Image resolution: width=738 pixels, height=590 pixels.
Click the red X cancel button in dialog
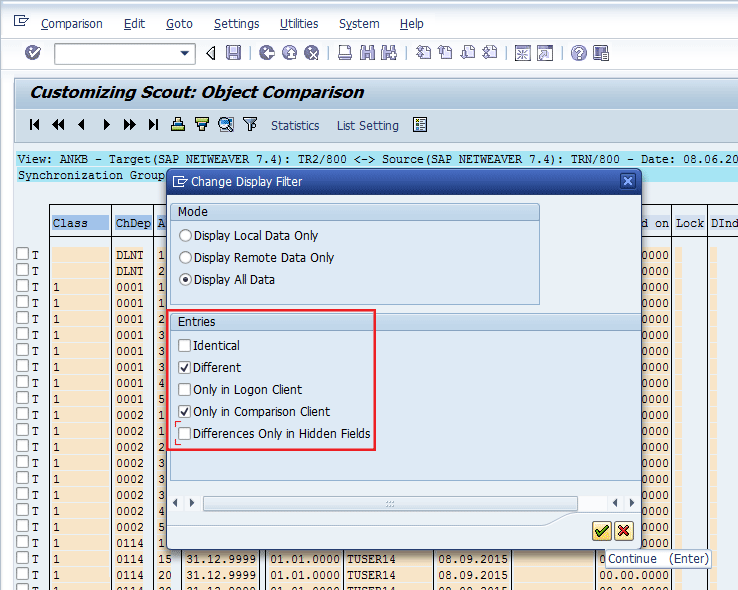pyautogui.click(x=624, y=531)
